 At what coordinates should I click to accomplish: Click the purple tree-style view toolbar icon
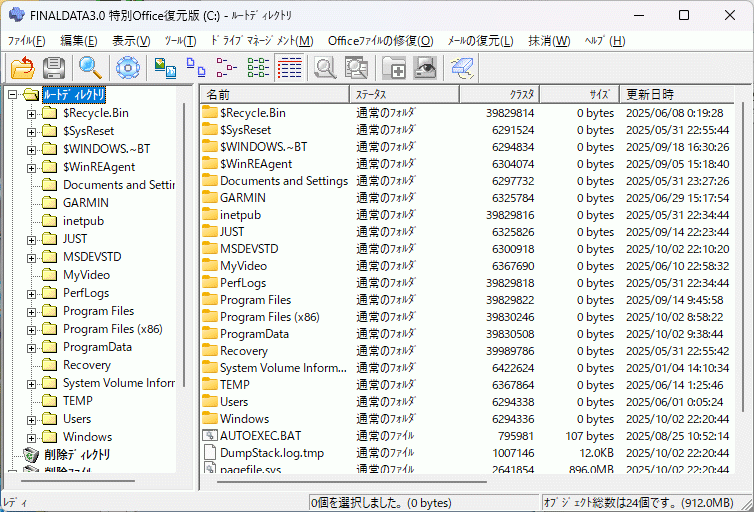[226, 67]
